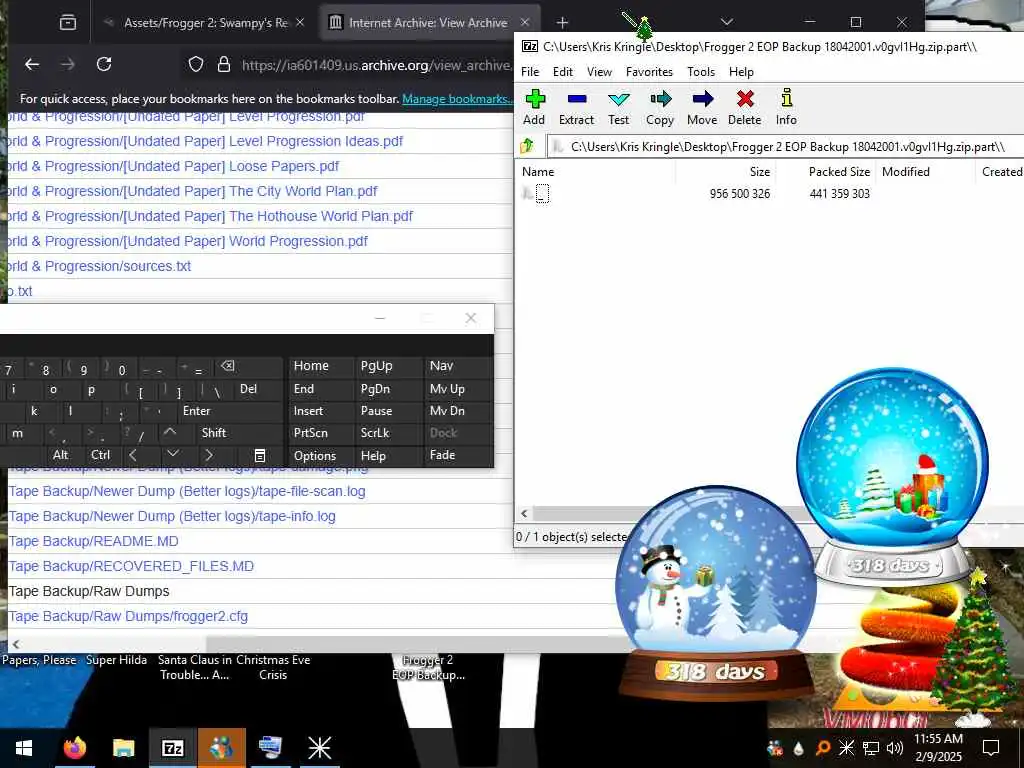
Task: Go up one folder level in 7-Zip
Action: [527, 147]
